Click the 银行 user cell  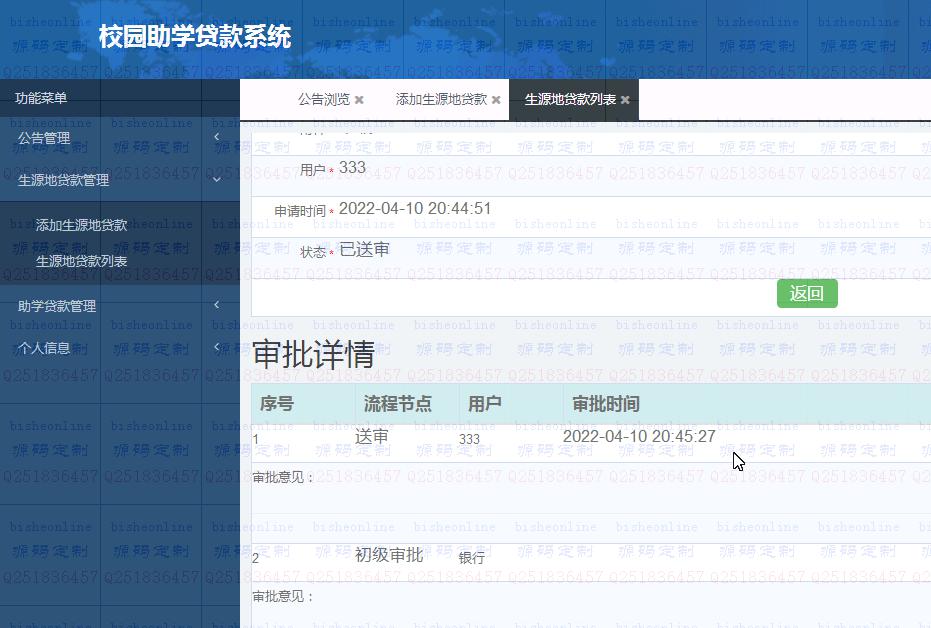[x=472, y=557]
